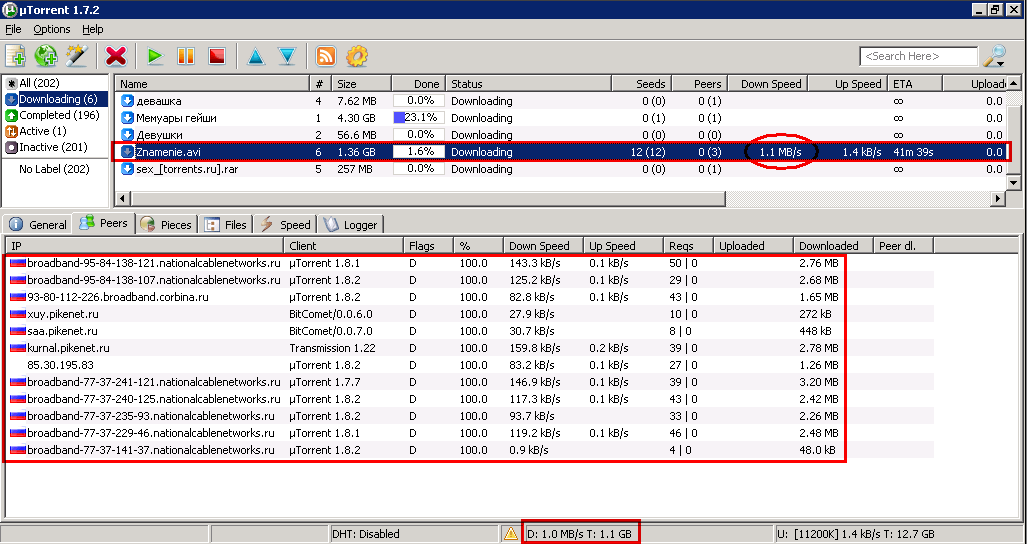This screenshot has width=1027, height=544.
Task: Click upload status U: [11200K] 1.4 kB/s
Action: (855, 534)
